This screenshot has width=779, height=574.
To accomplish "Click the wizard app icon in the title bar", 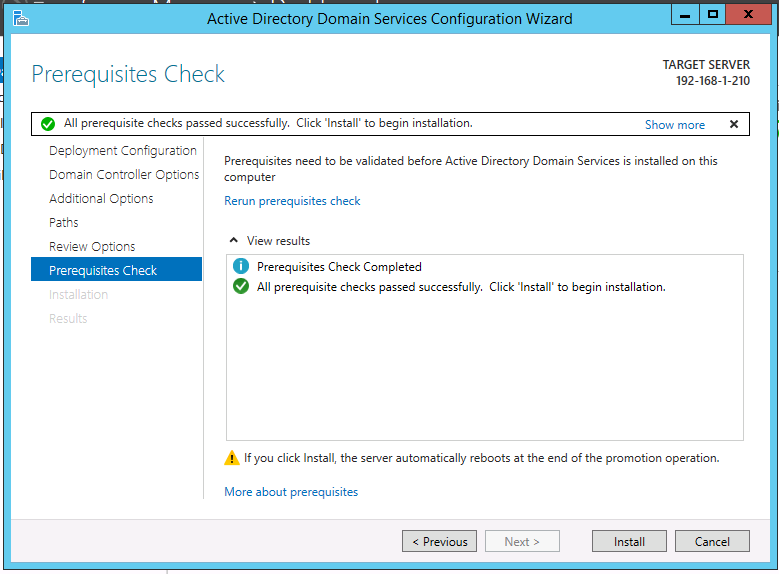I will click(20, 18).
